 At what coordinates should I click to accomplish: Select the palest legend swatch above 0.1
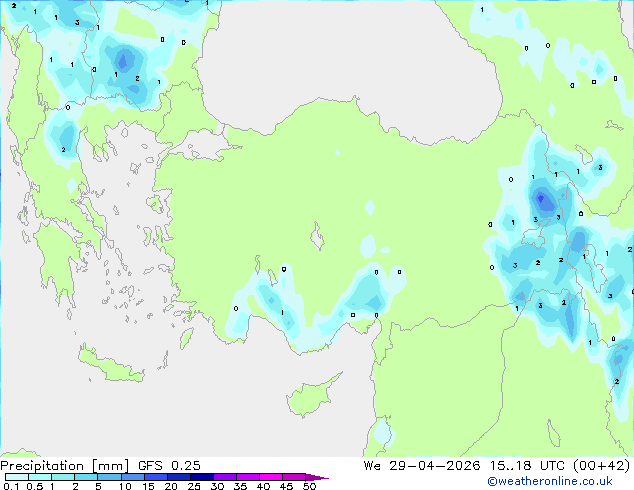(x=17, y=477)
